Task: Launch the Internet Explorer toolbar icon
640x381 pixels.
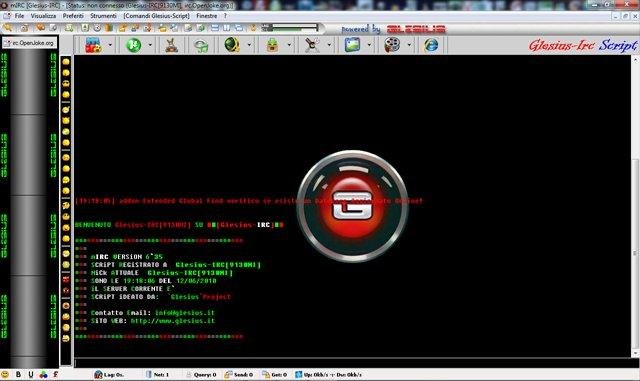Action: [431, 45]
